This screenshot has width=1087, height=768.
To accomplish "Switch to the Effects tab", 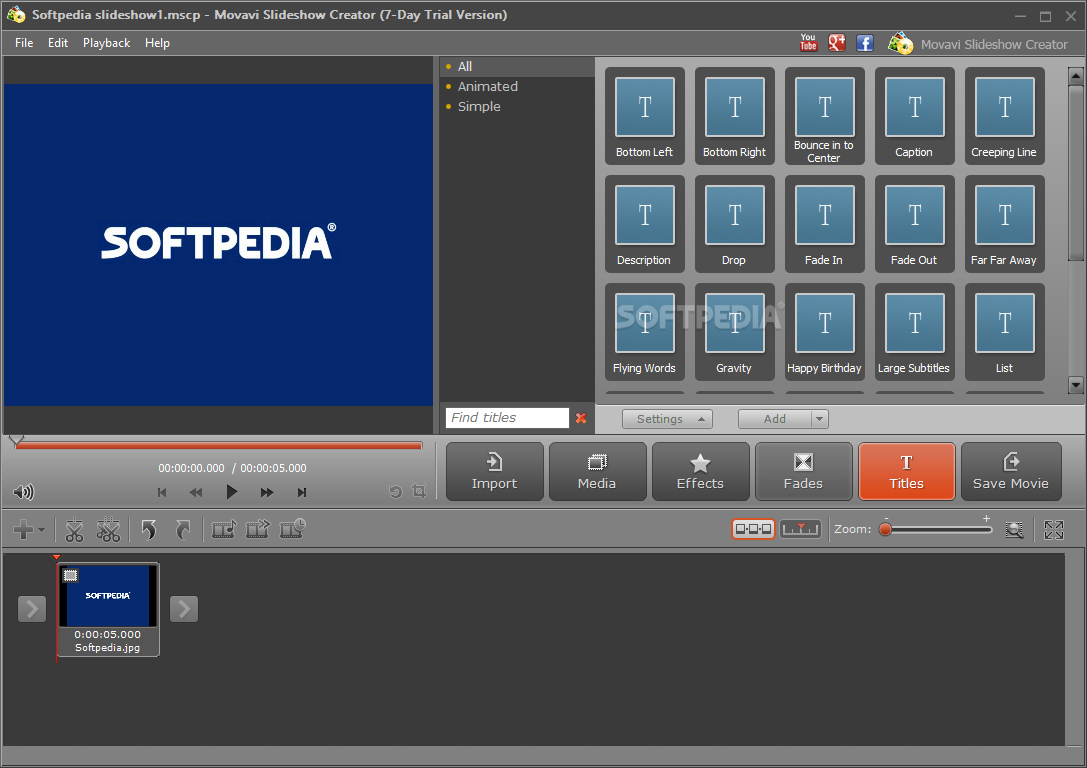I will (700, 471).
